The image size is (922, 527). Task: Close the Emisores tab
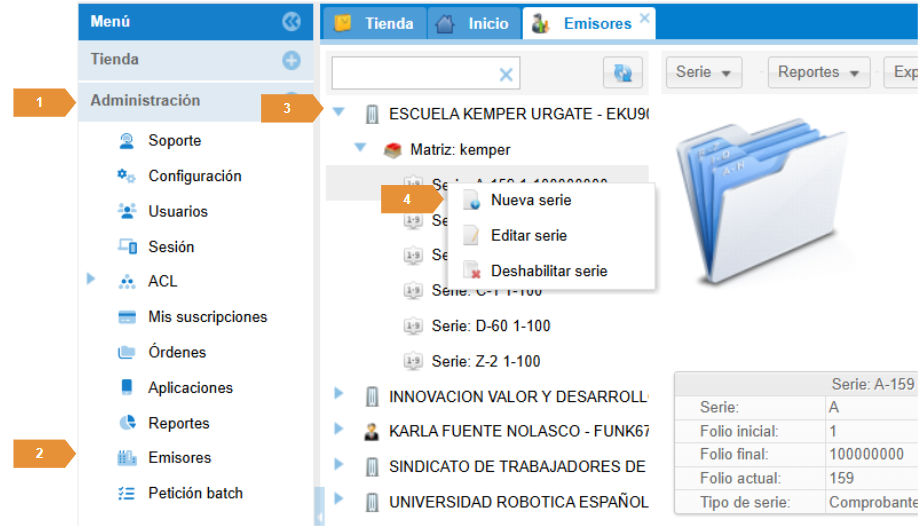pyautogui.click(x=644, y=17)
